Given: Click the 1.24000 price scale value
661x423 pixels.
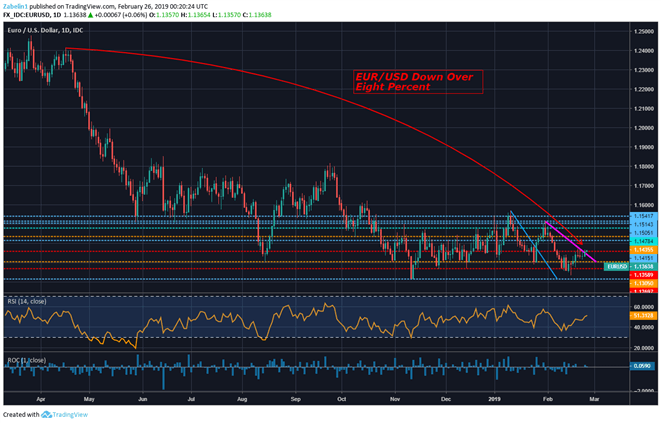Looking at the screenshot, I should pos(644,51).
